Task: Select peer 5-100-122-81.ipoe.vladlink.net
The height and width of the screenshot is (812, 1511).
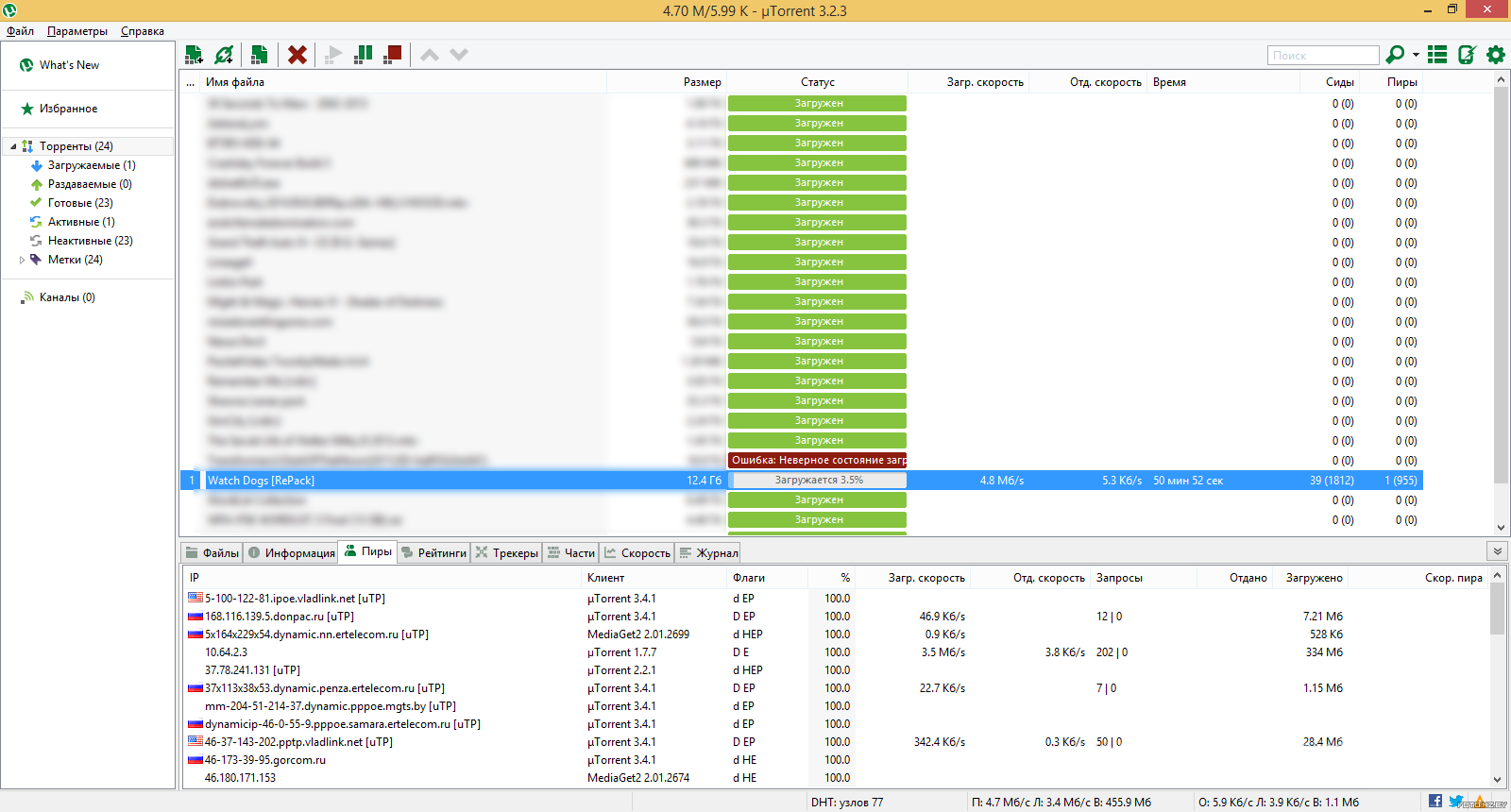Action: (295, 599)
